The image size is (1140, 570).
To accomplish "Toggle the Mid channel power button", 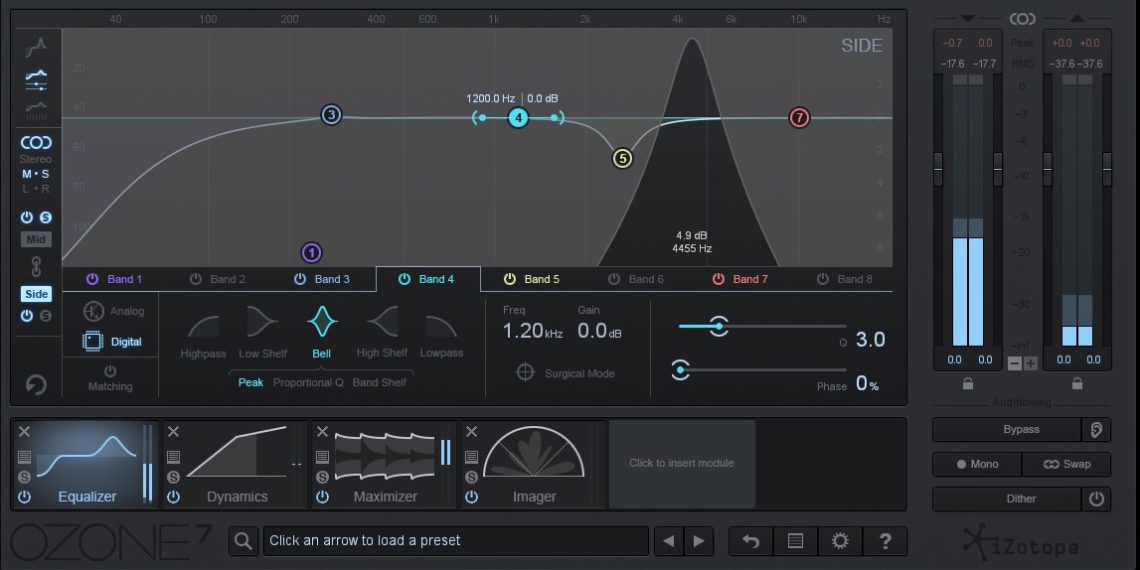I will point(26,217).
